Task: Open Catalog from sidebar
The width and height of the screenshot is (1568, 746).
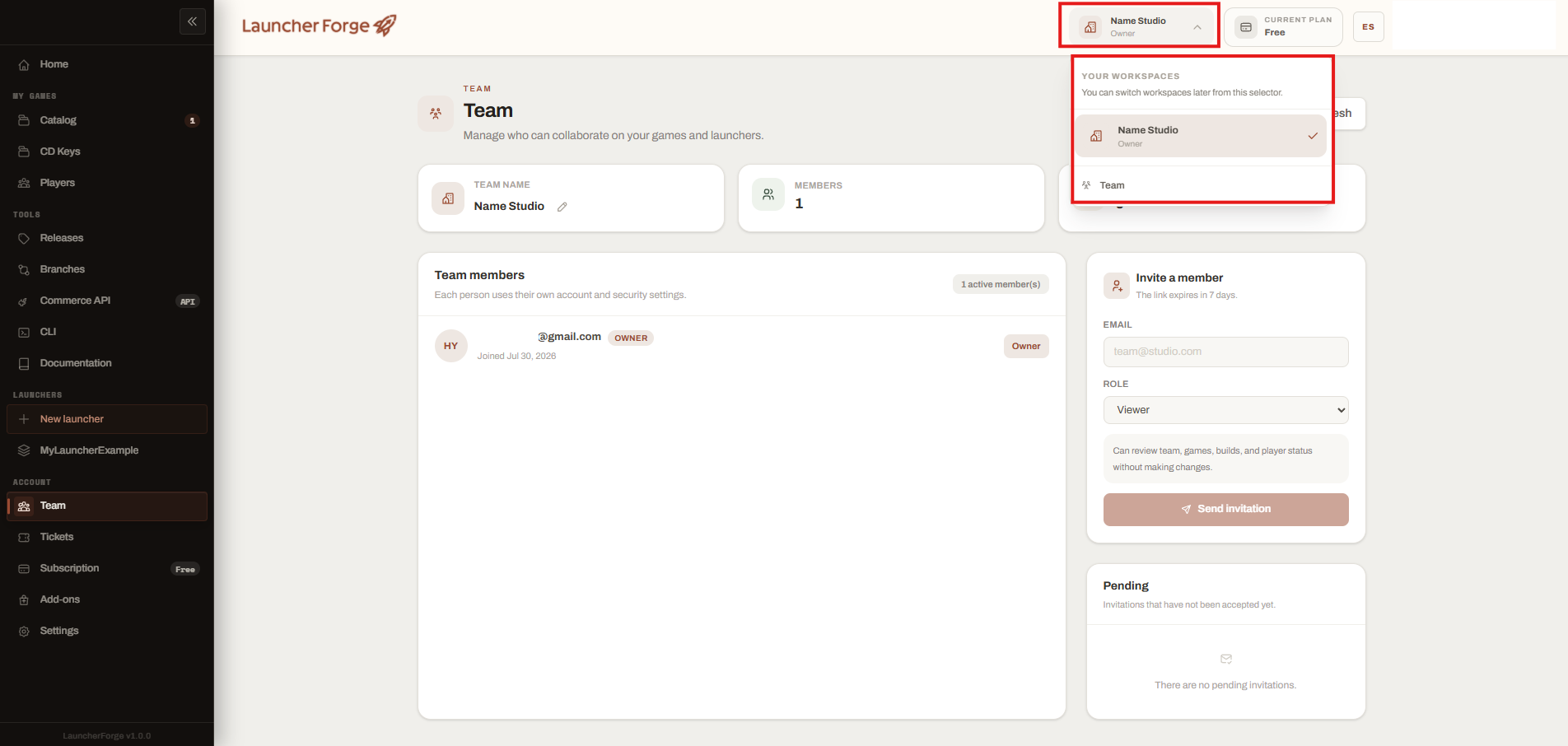Action: coord(107,120)
